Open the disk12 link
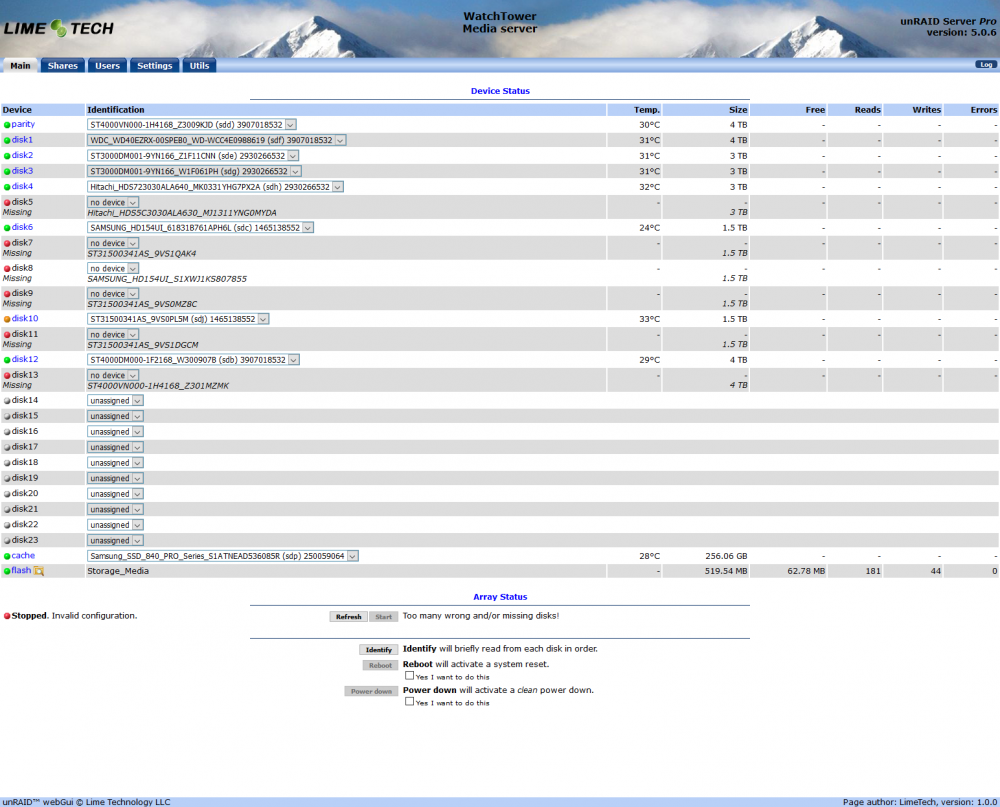 coord(25,359)
